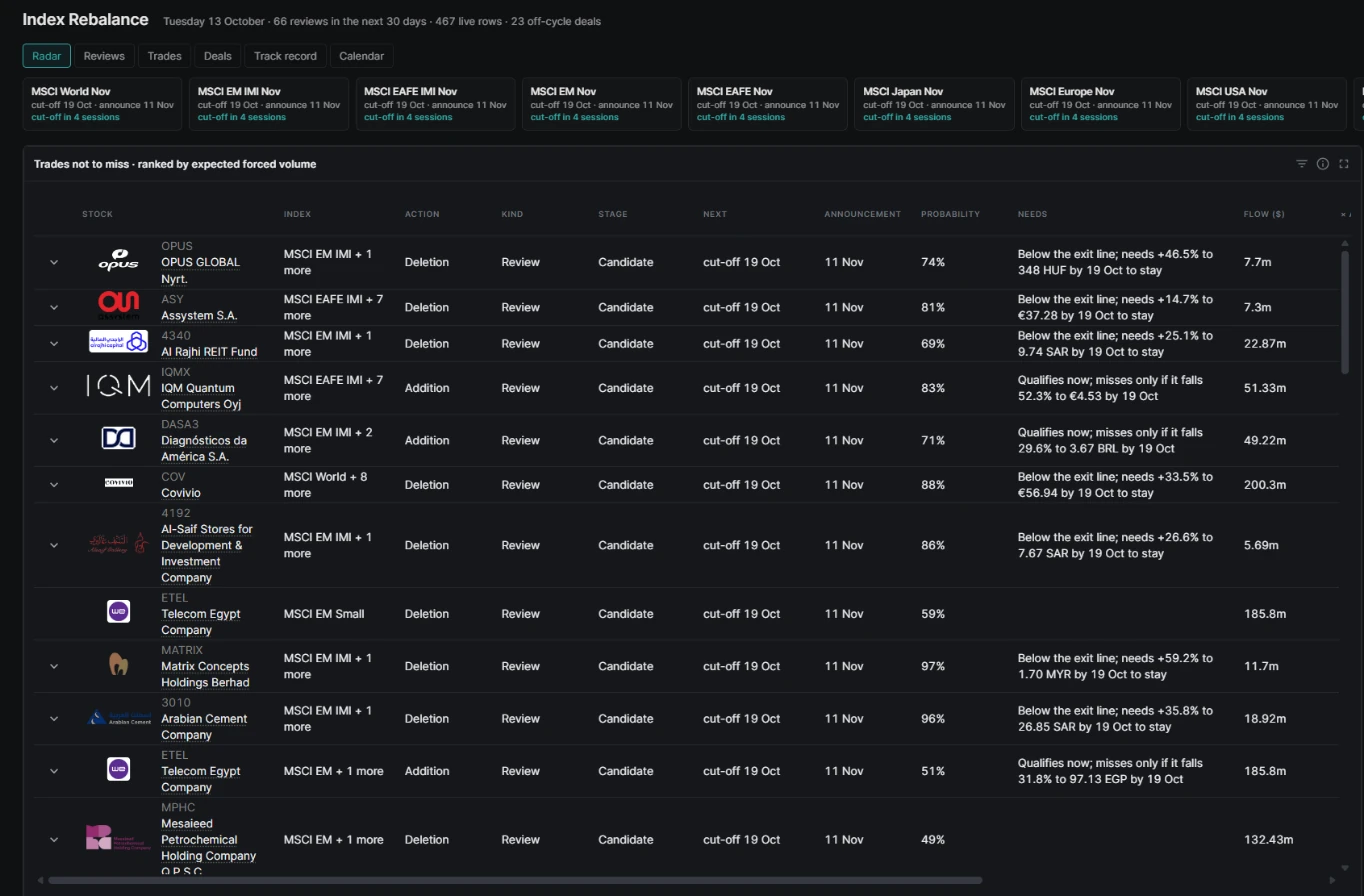
Task: Open the MSCI EAFE Nov review card
Action: click(768, 104)
